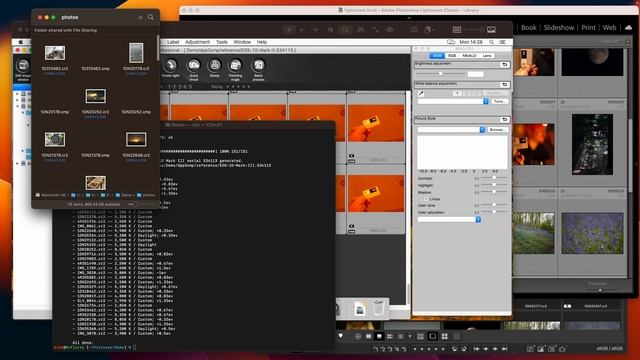The width and height of the screenshot is (640, 360).
Task: Click the photos folder in Finder path bar
Action: 146,195
